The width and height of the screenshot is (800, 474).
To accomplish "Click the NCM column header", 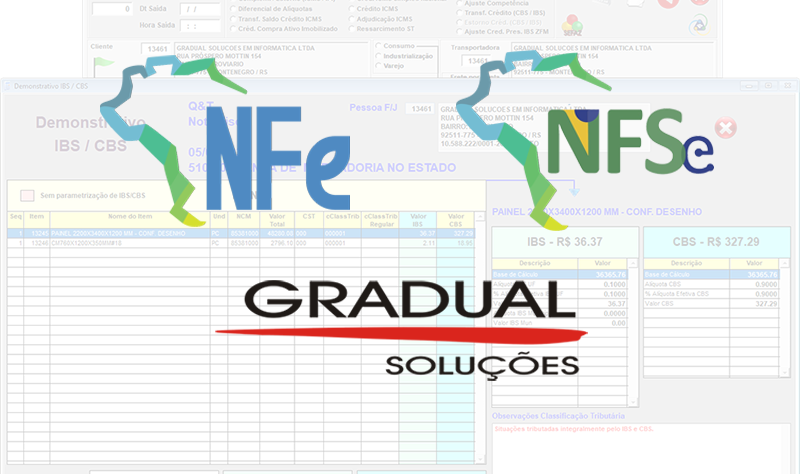I will click(243, 220).
